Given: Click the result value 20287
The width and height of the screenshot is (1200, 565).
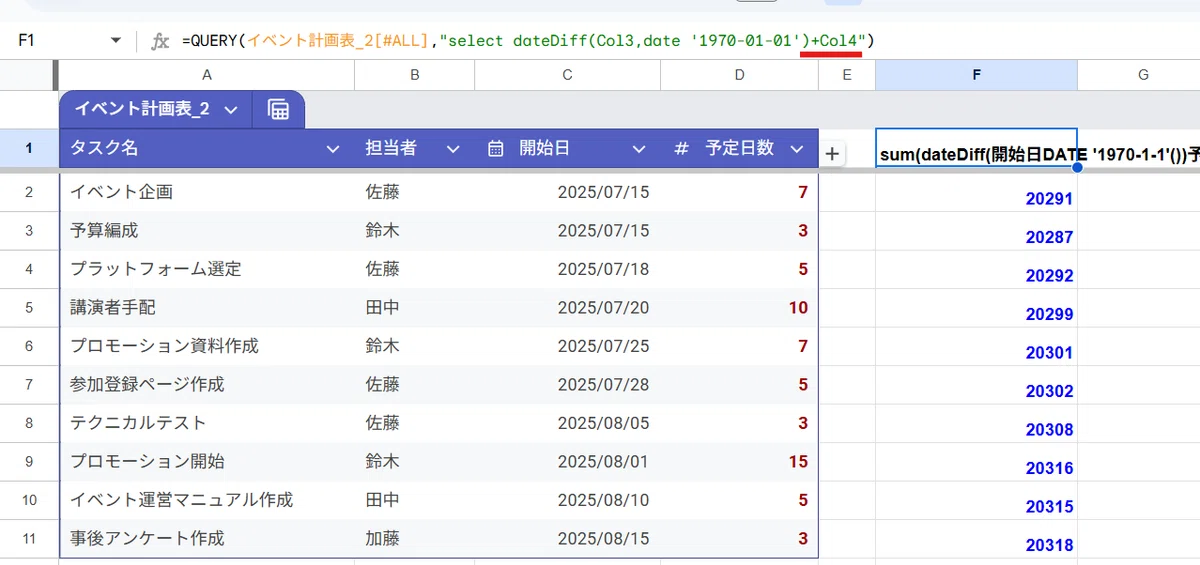Looking at the screenshot, I should click(x=1049, y=237).
